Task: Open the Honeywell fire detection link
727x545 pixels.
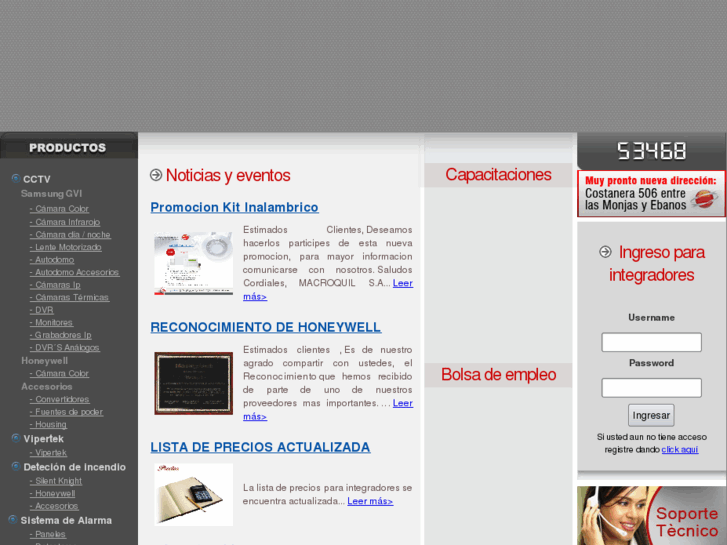Action: pos(52,494)
